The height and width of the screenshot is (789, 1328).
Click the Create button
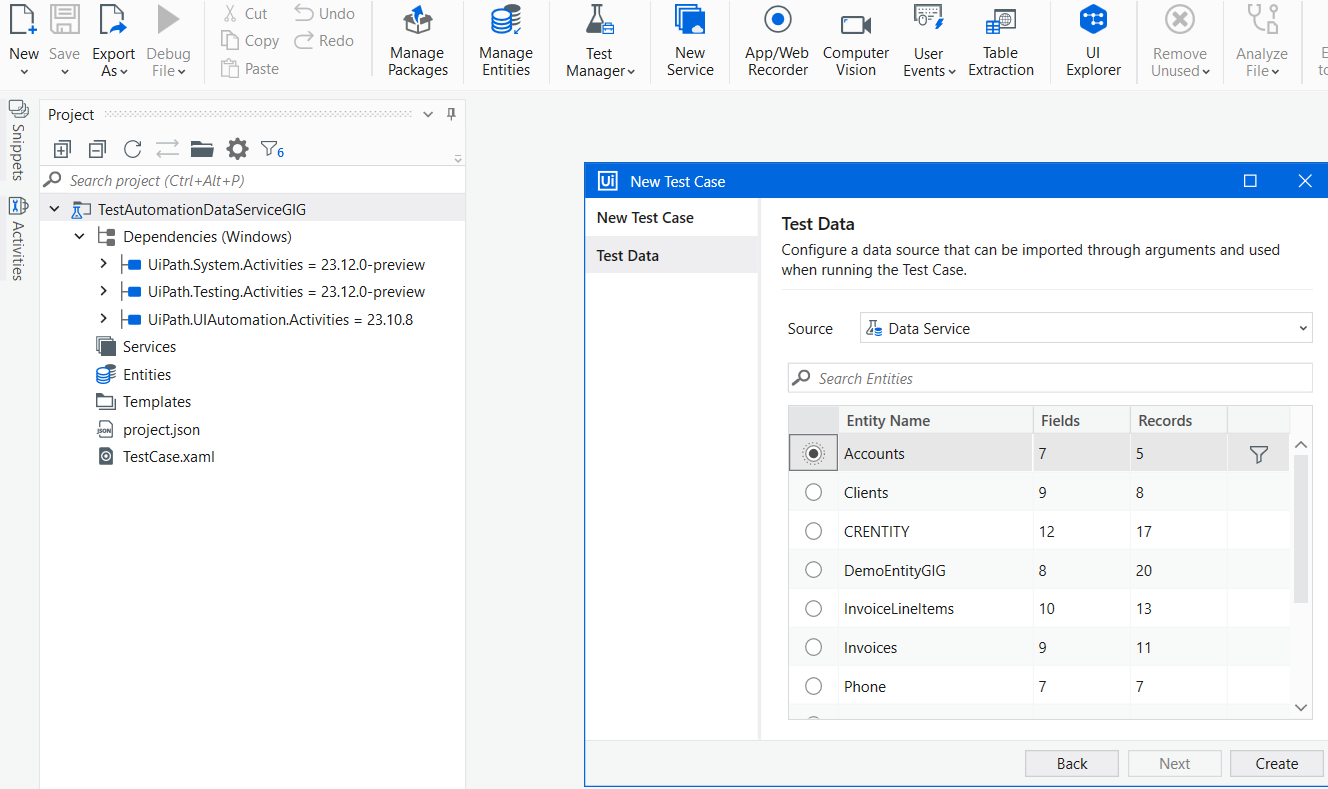[x=1277, y=763]
